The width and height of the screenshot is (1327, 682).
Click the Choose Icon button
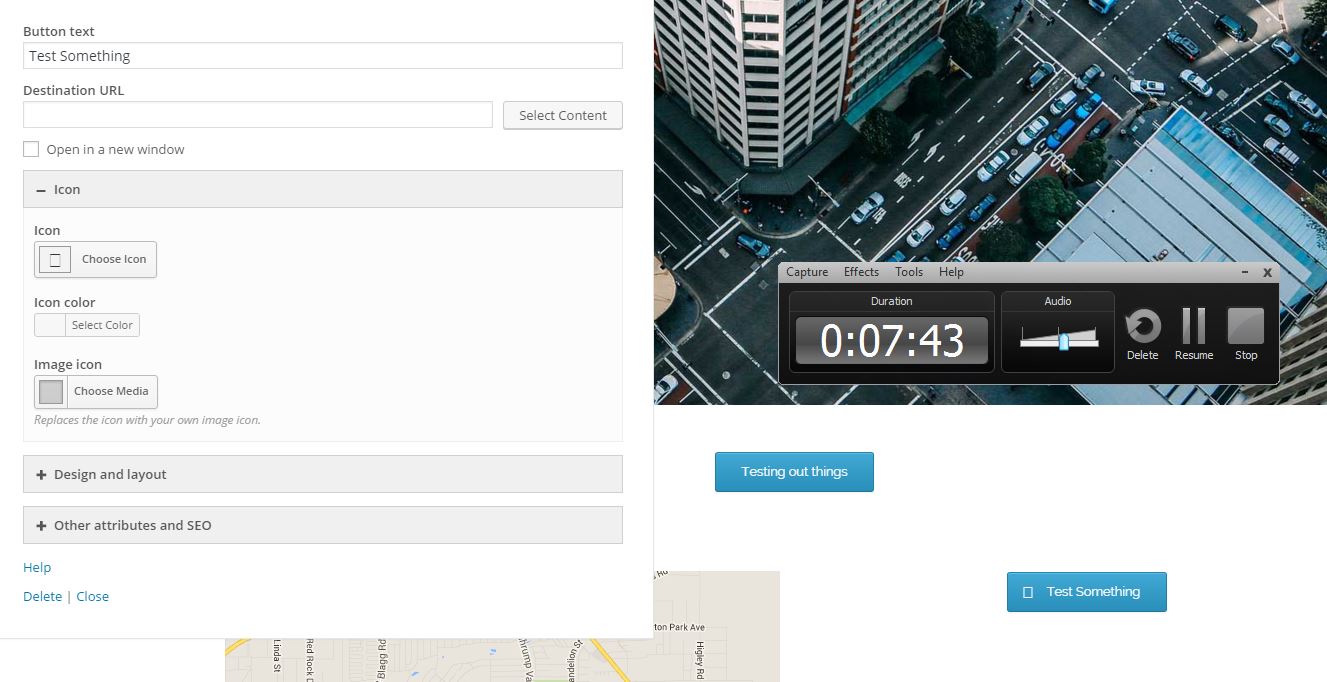[95, 260]
